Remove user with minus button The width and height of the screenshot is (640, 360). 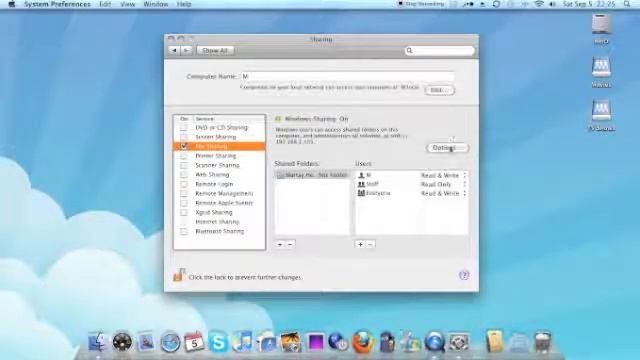click(x=370, y=244)
